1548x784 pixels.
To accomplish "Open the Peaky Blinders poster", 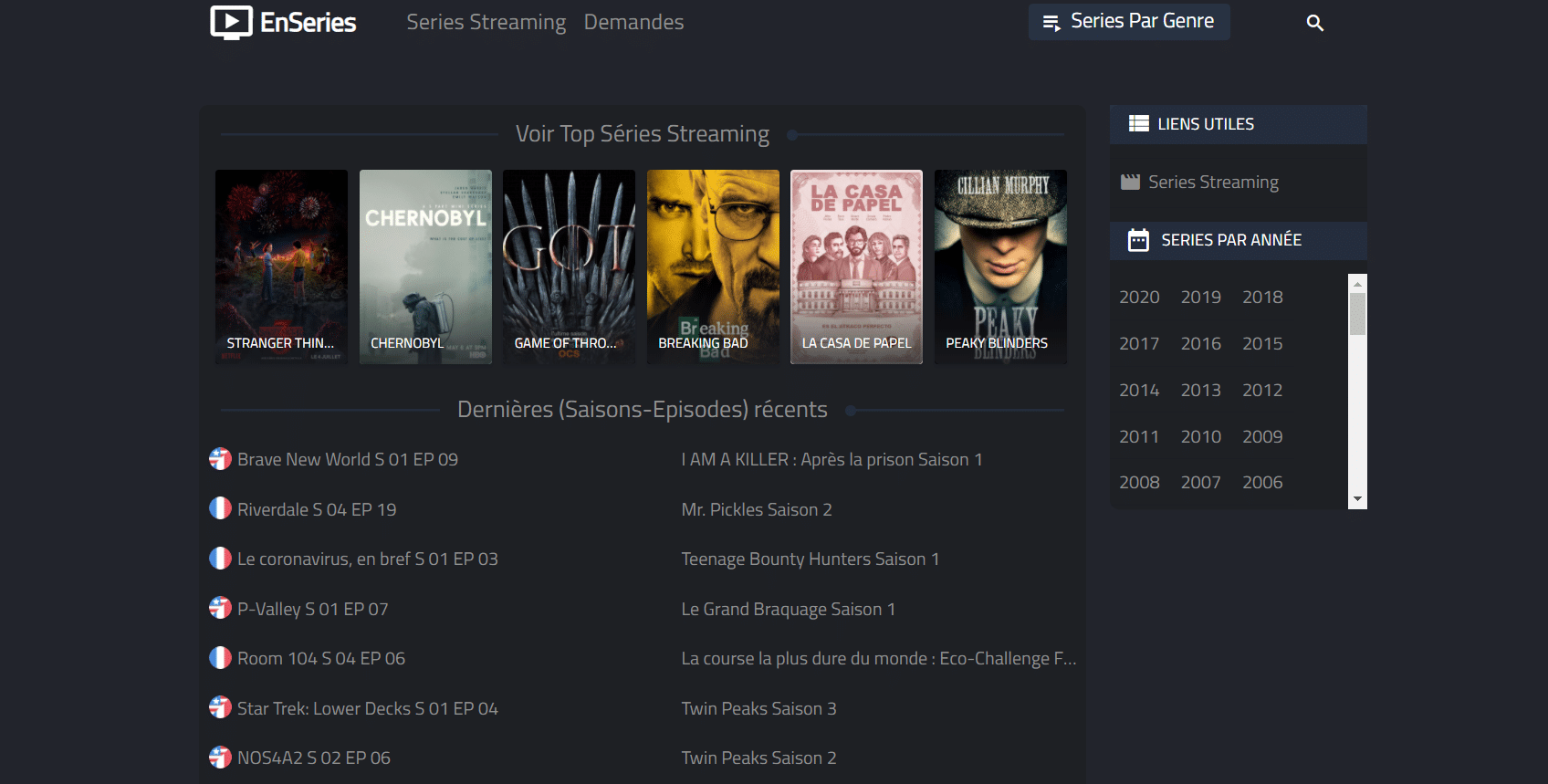I will pos(1000,267).
